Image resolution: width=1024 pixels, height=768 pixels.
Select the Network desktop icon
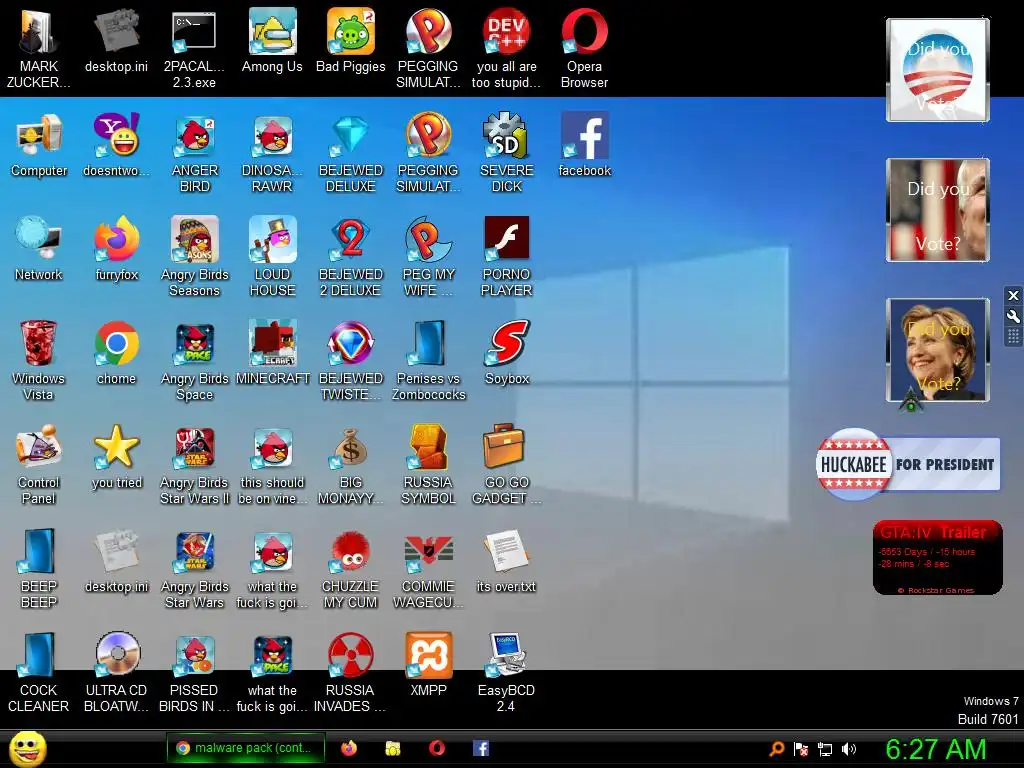click(x=39, y=249)
